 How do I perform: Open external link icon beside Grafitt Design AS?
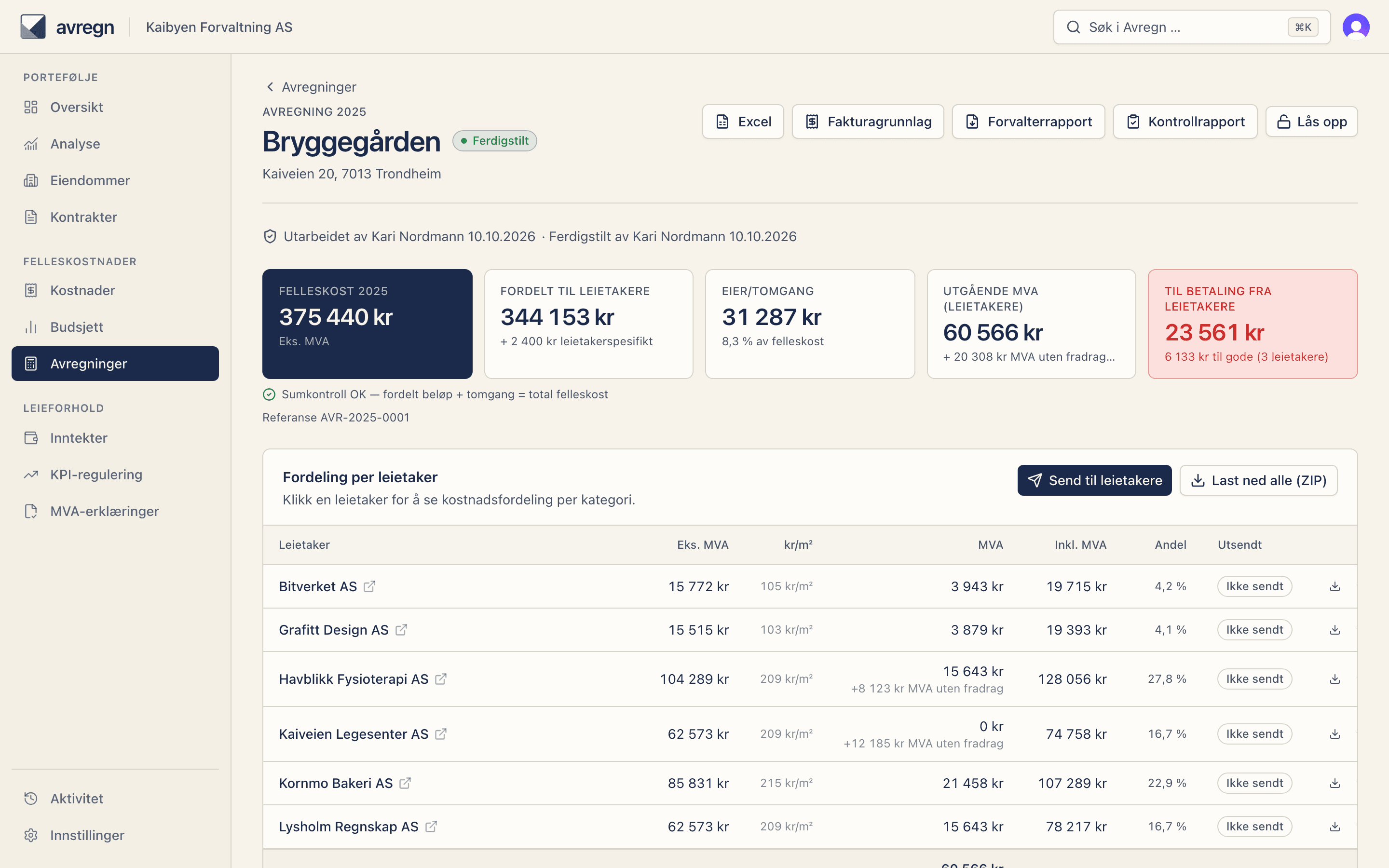tap(401, 630)
